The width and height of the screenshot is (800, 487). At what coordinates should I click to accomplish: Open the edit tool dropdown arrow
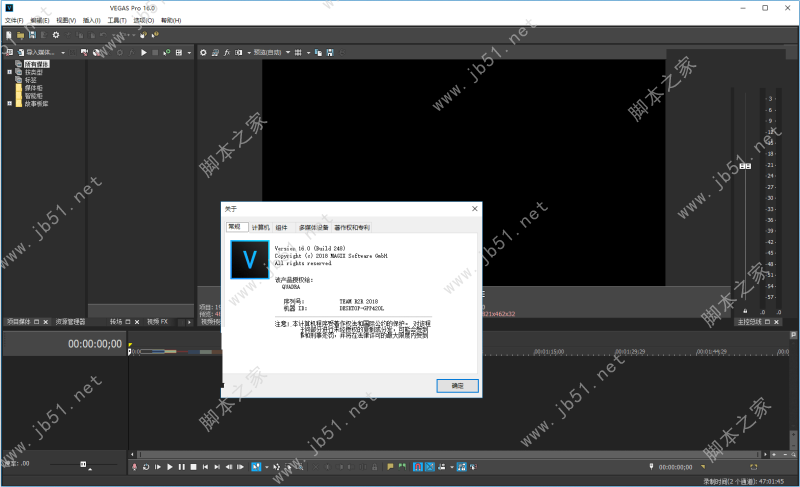(266, 467)
